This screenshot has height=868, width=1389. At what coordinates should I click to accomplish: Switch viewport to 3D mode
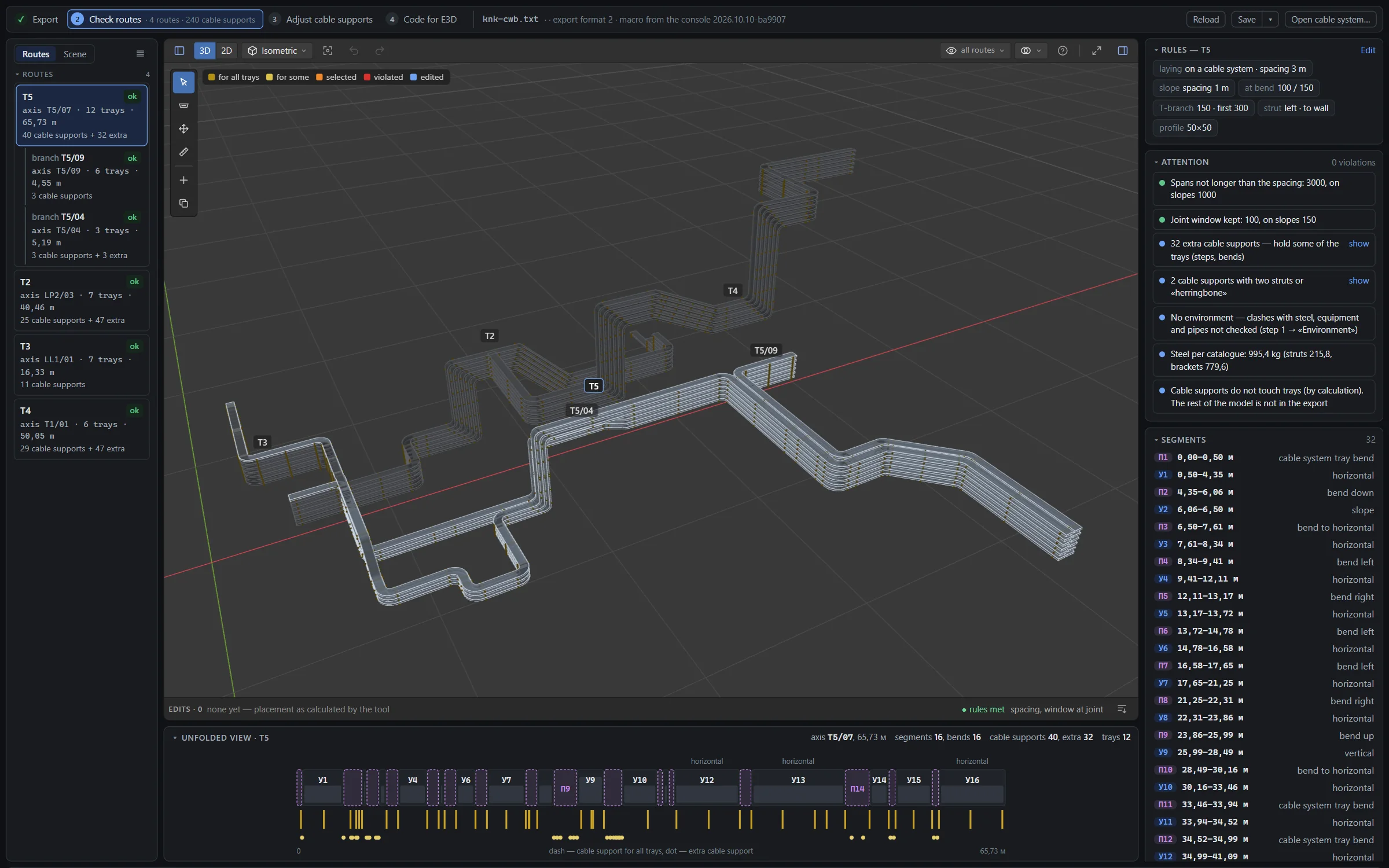205,51
